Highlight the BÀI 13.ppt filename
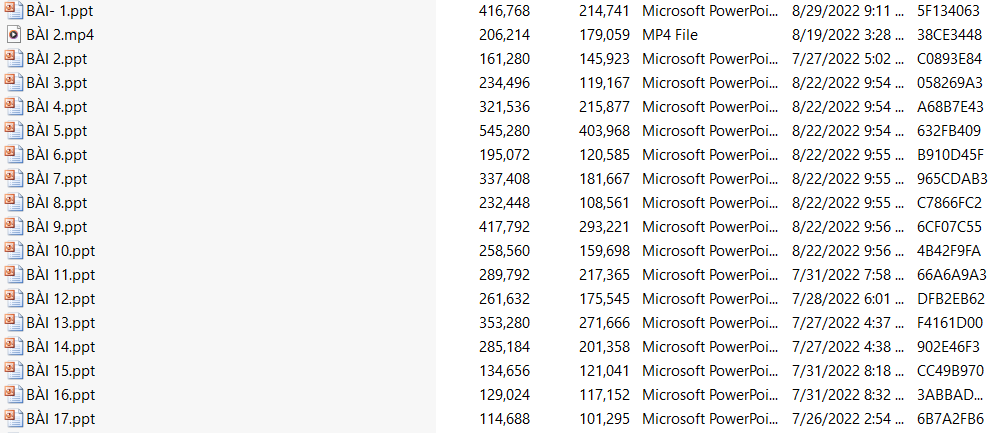 61,322
